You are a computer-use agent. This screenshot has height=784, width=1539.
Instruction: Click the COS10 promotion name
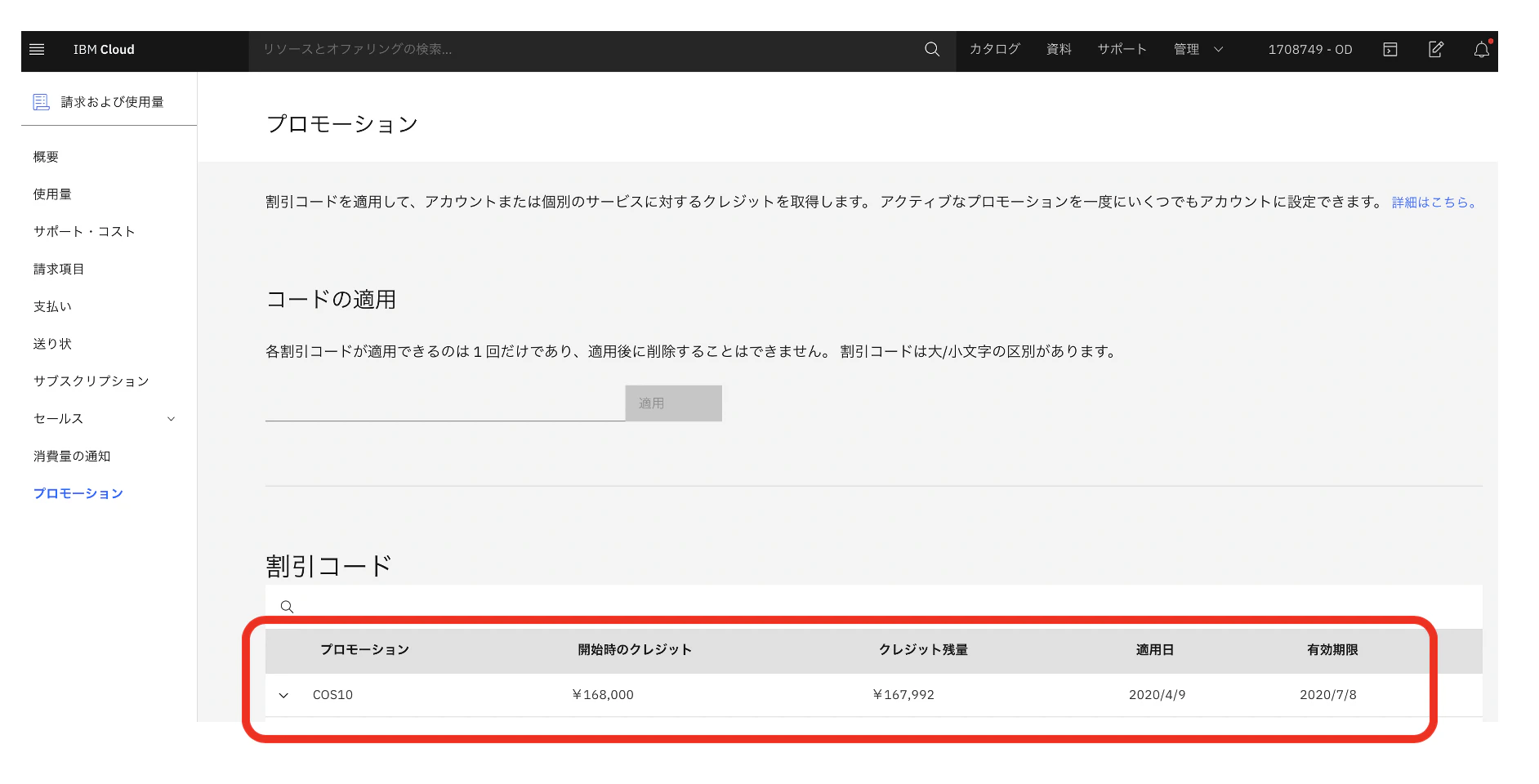[x=332, y=695]
